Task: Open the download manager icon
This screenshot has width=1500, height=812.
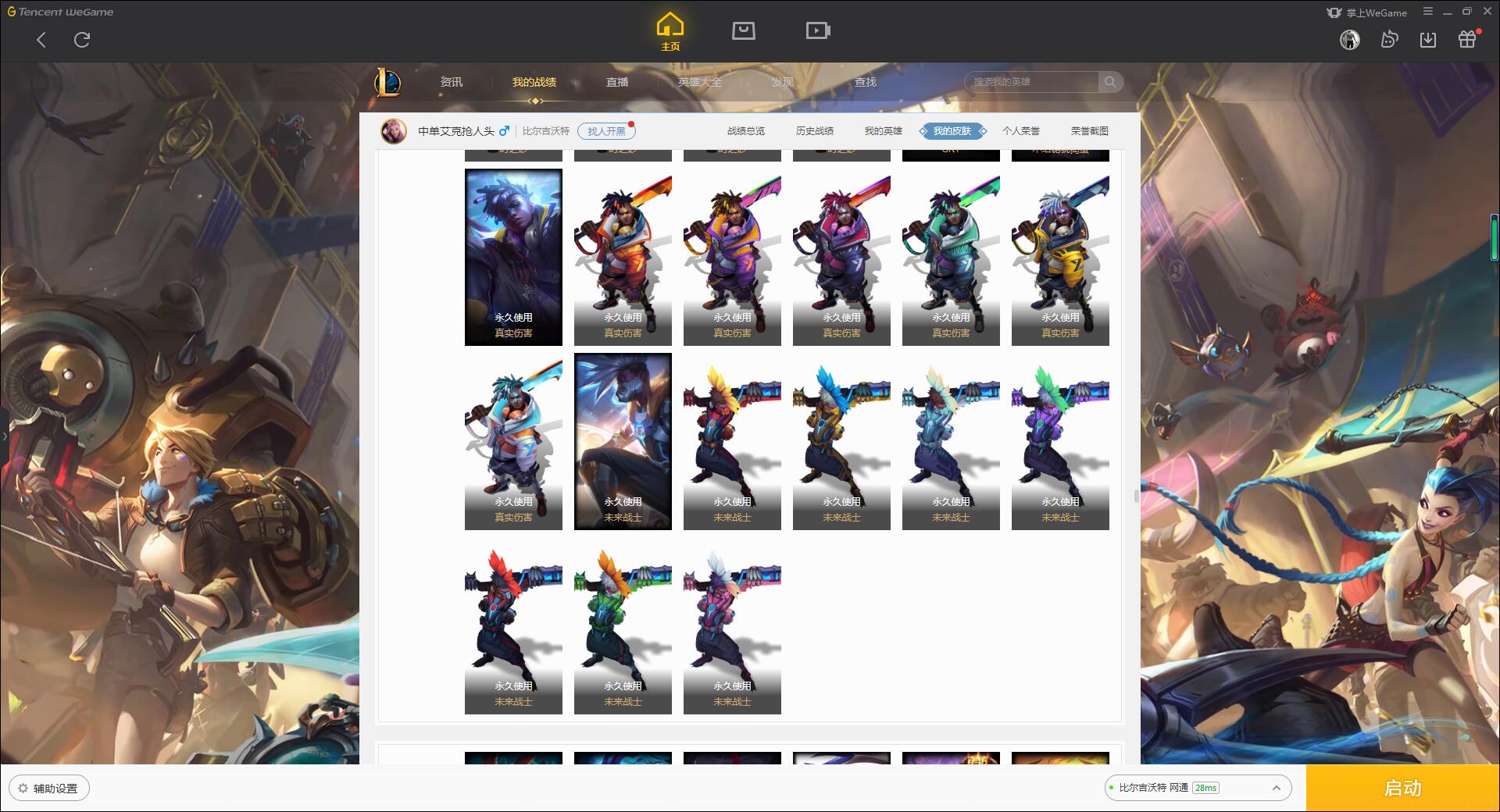Action: [x=1428, y=40]
